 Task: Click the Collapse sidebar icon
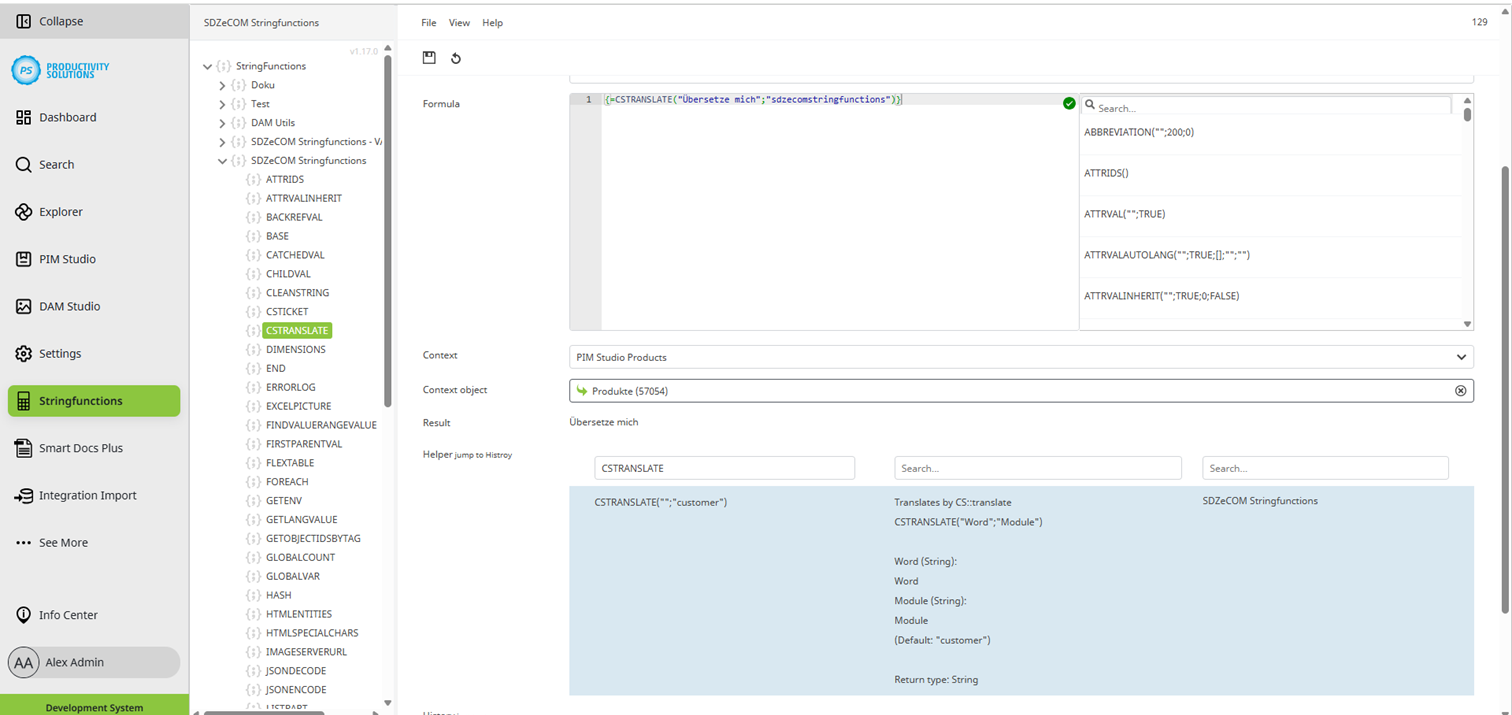coord(24,21)
